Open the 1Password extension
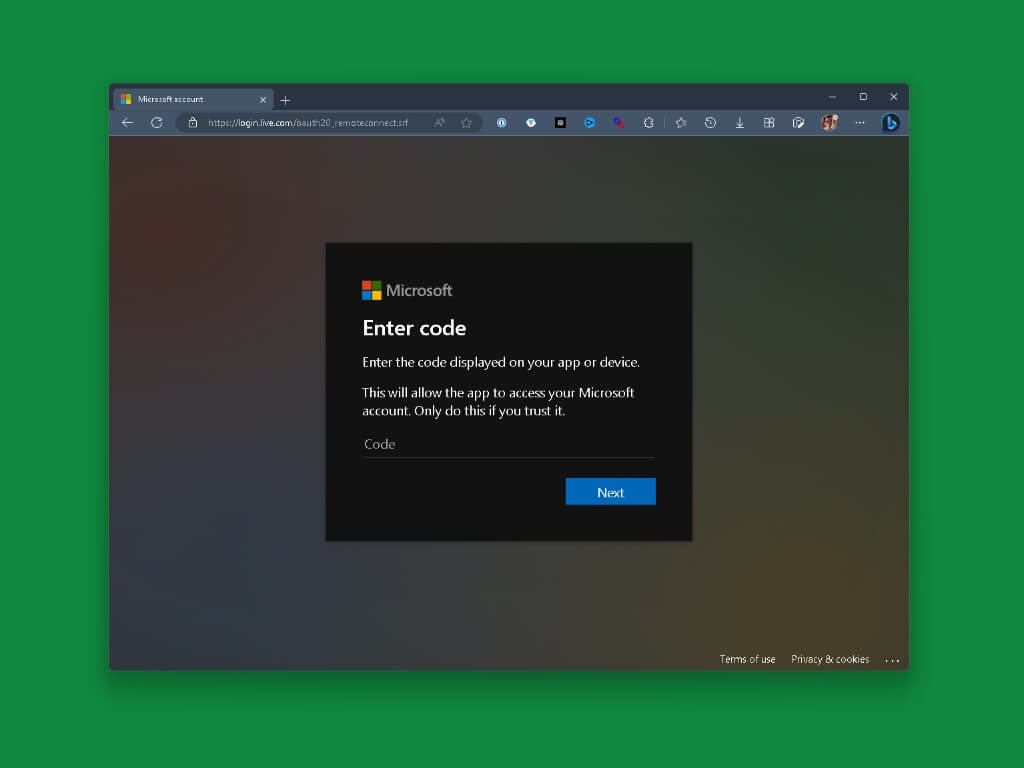The height and width of the screenshot is (768, 1024). click(x=502, y=122)
